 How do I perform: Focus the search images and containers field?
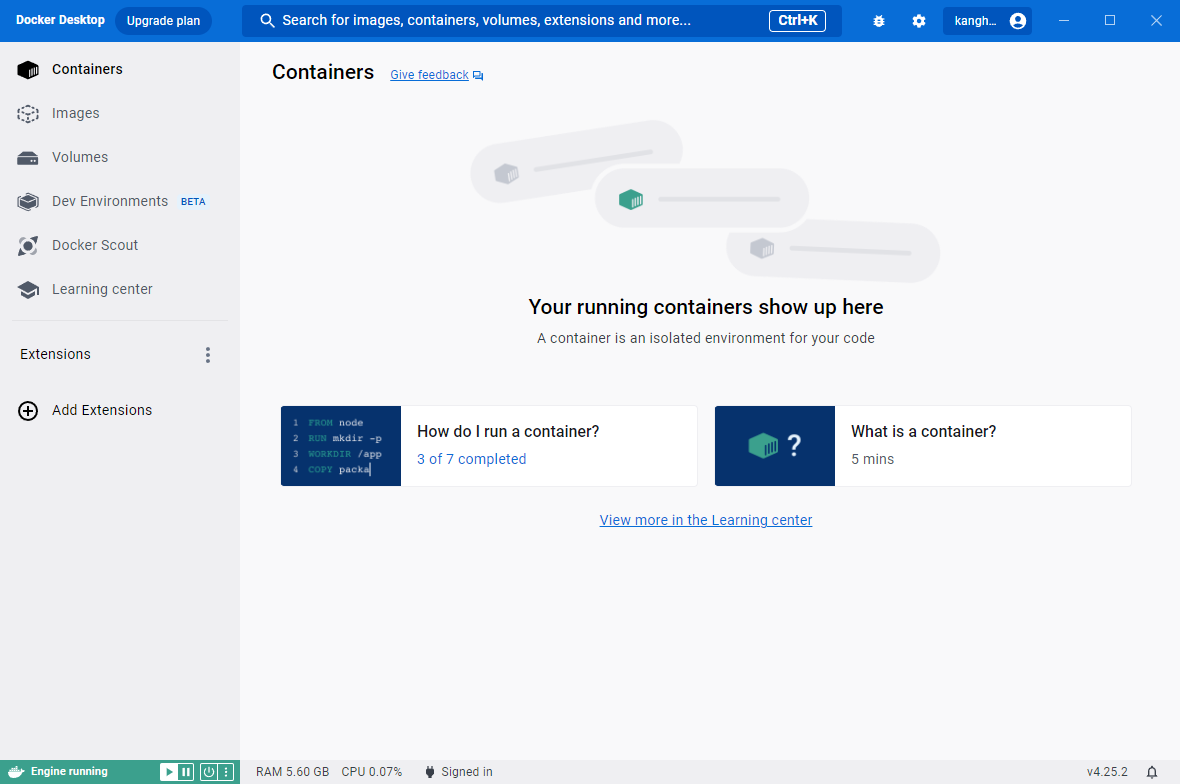tap(542, 21)
